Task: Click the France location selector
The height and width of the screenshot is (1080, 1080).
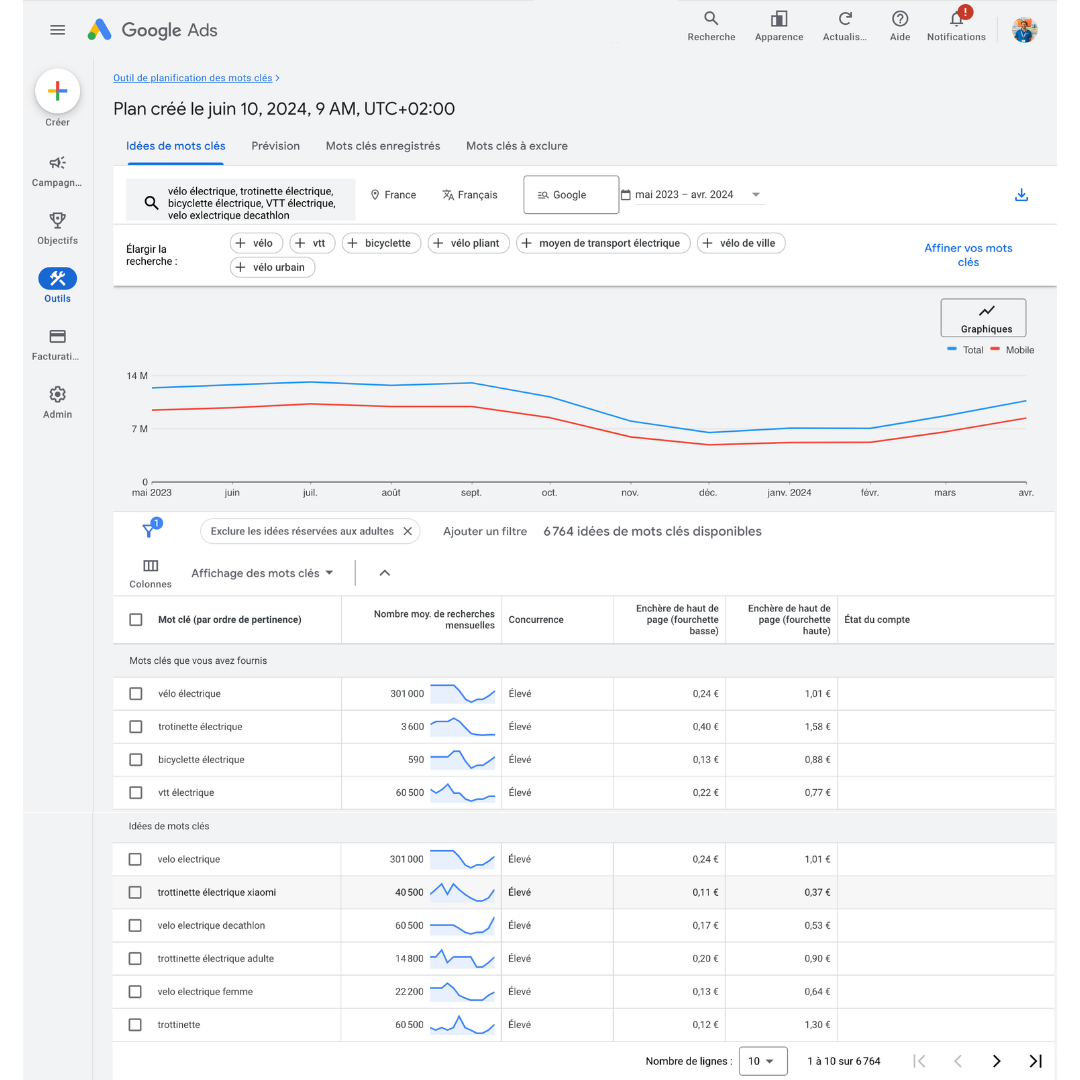Action: 393,195
